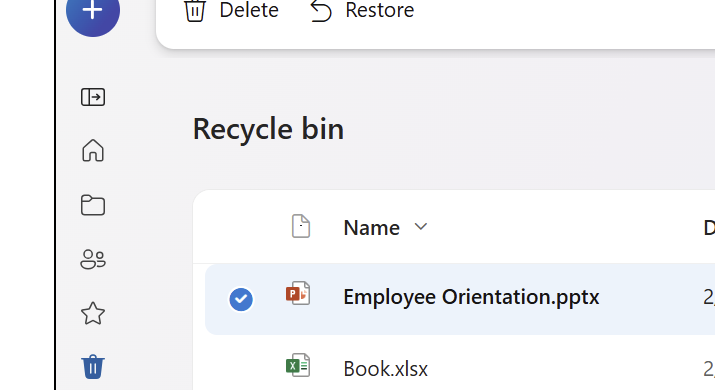Open the Name column chevron dropdown
The height and width of the screenshot is (390, 715).
point(421,226)
